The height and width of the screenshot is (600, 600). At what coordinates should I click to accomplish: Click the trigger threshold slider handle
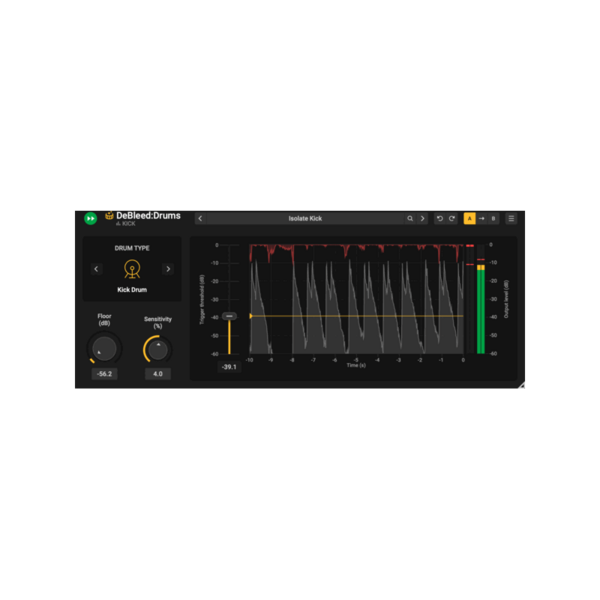coord(229,316)
